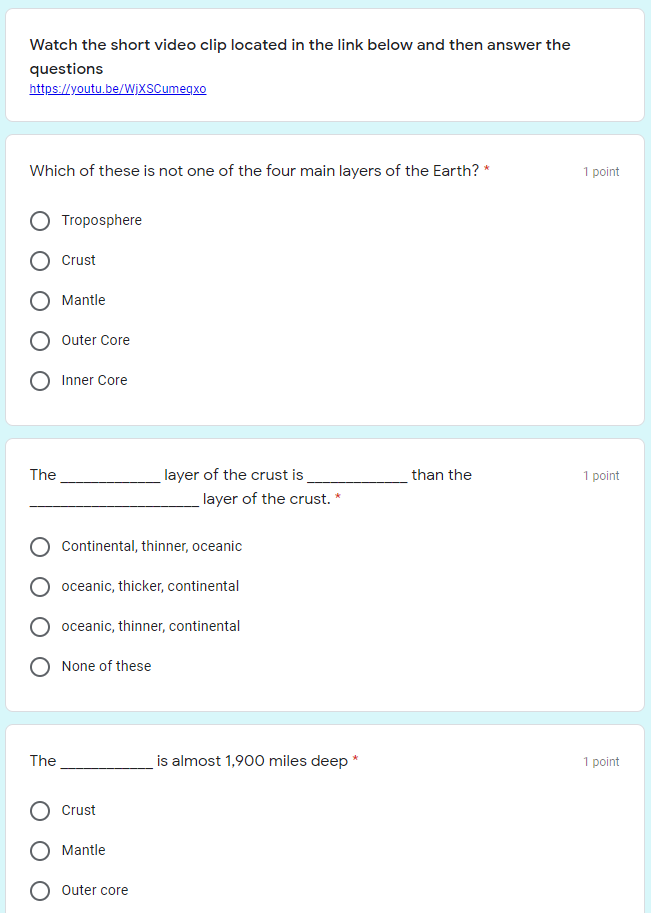Image resolution: width=651 pixels, height=913 pixels.
Task: Choose the "Outer Core" answer option
Action: coord(40,340)
